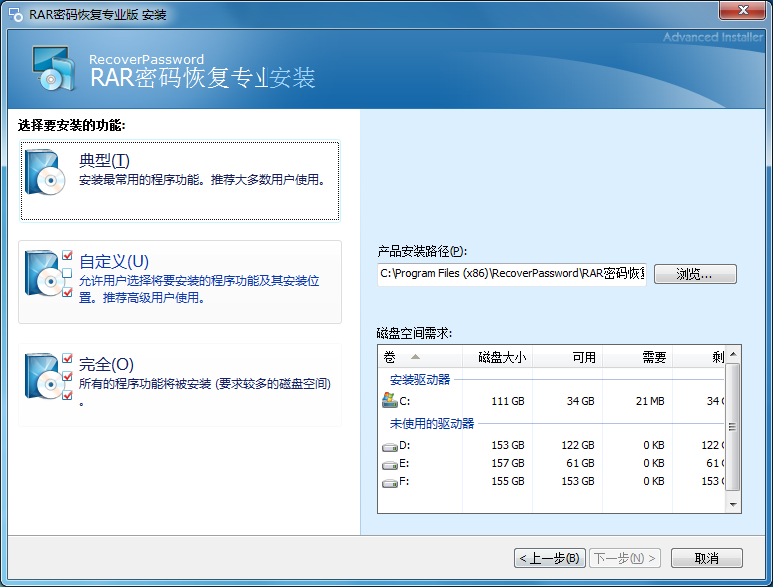Sort by 剩 (remaining) column header
This screenshot has height=587, width=773.
tap(699, 357)
